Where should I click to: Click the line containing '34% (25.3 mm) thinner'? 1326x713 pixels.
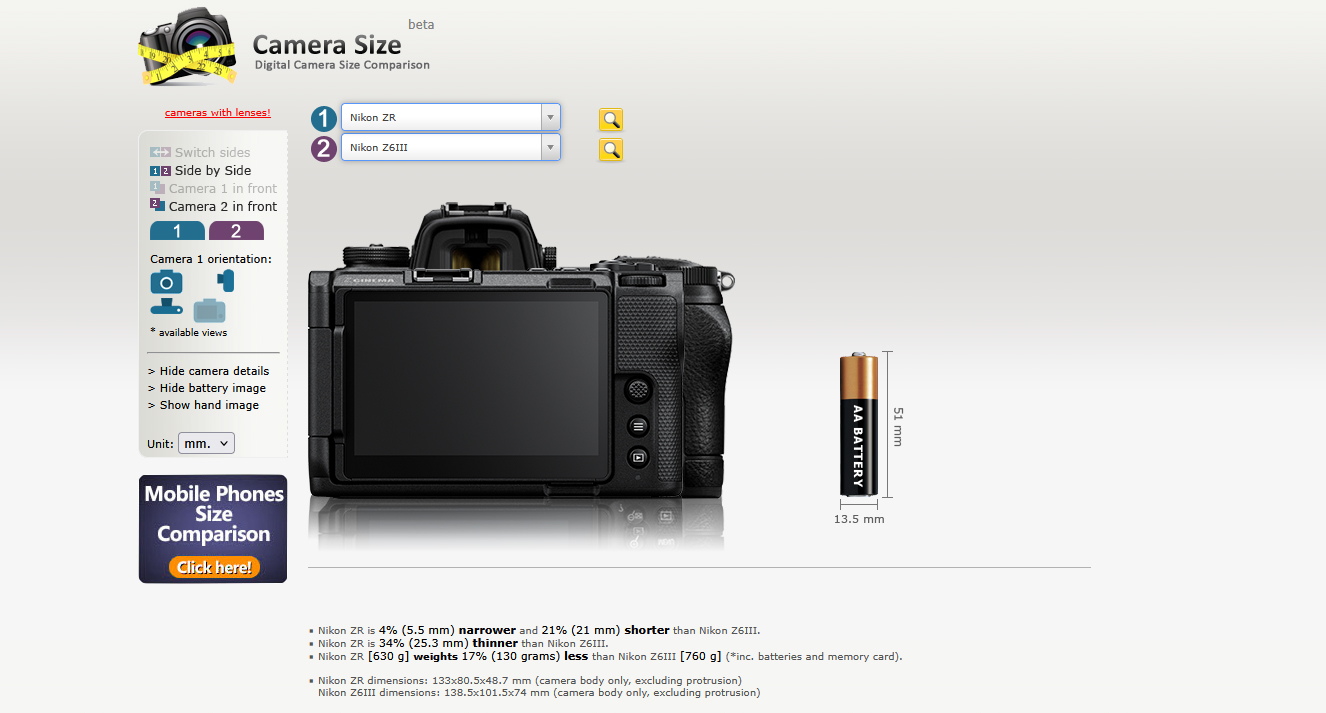pos(463,643)
